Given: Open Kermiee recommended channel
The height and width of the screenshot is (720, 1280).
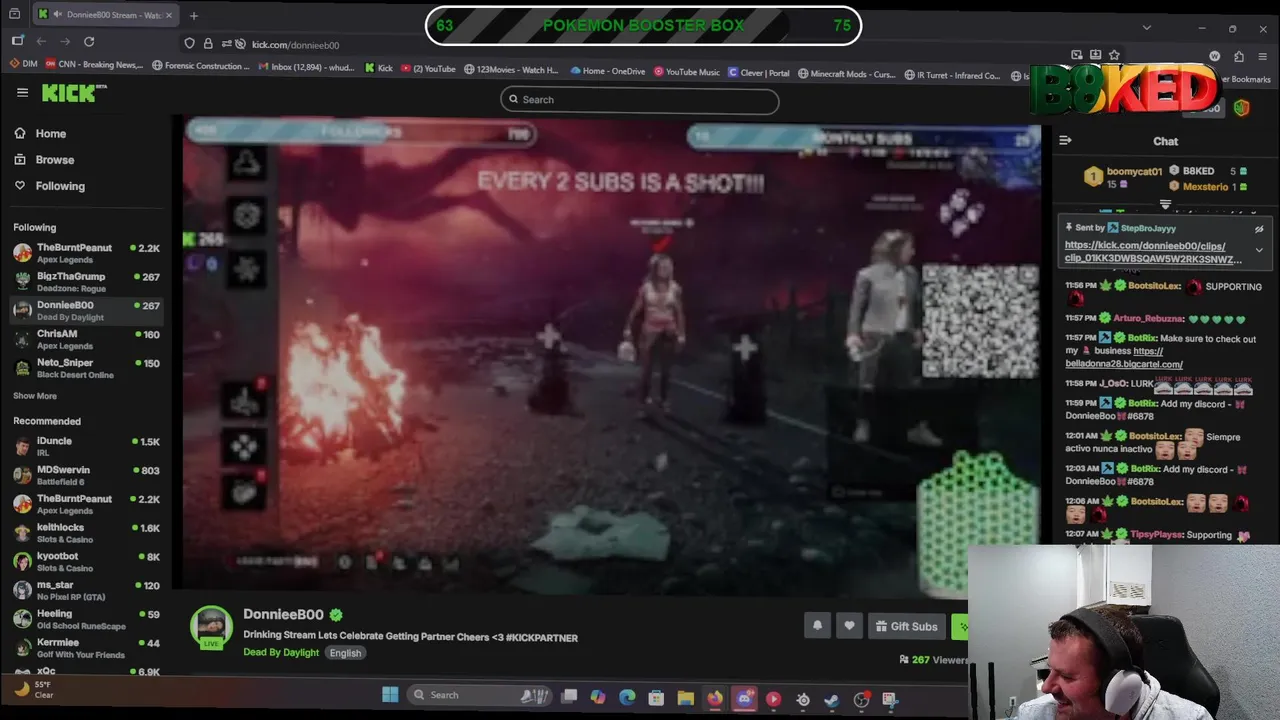Looking at the screenshot, I should [x=86, y=648].
